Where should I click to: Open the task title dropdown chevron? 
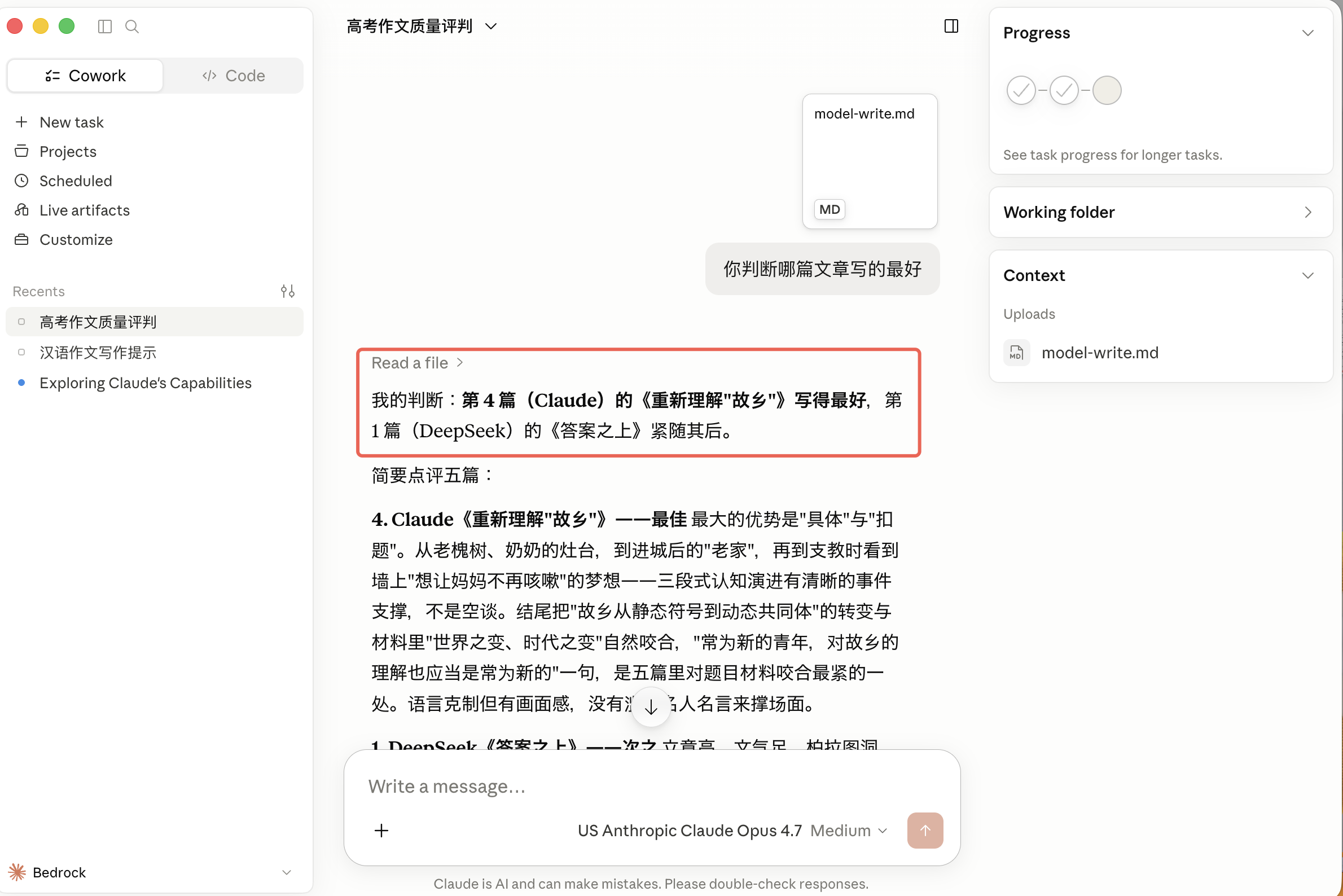click(x=491, y=27)
